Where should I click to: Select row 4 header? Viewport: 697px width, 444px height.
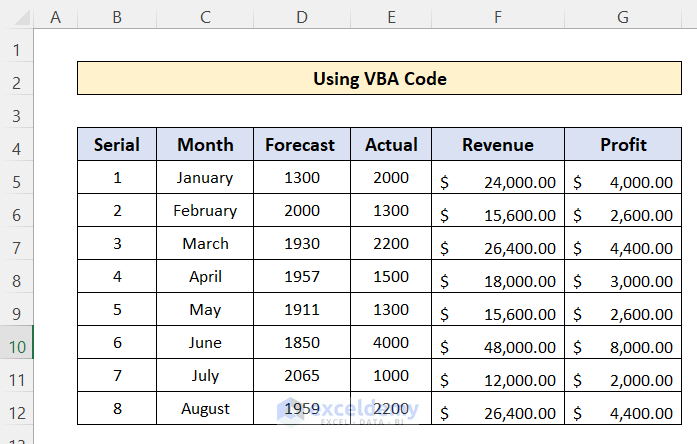pyautogui.click(x=16, y=145)
